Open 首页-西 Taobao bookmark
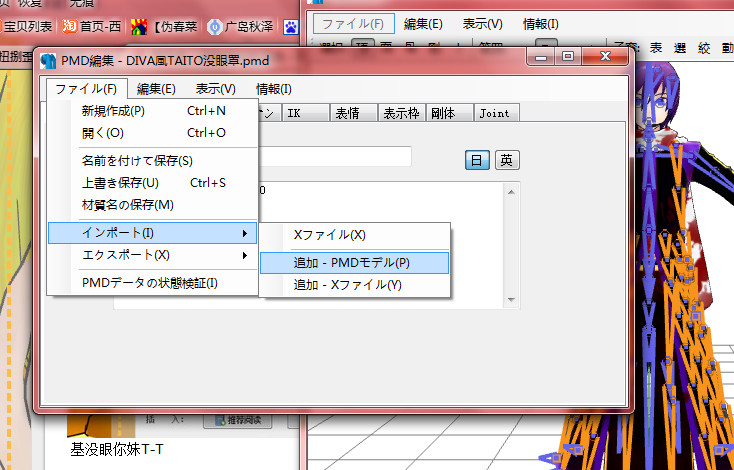Image resolution: width=734 pixels, height=470 pixels. [x=100, y=26]
